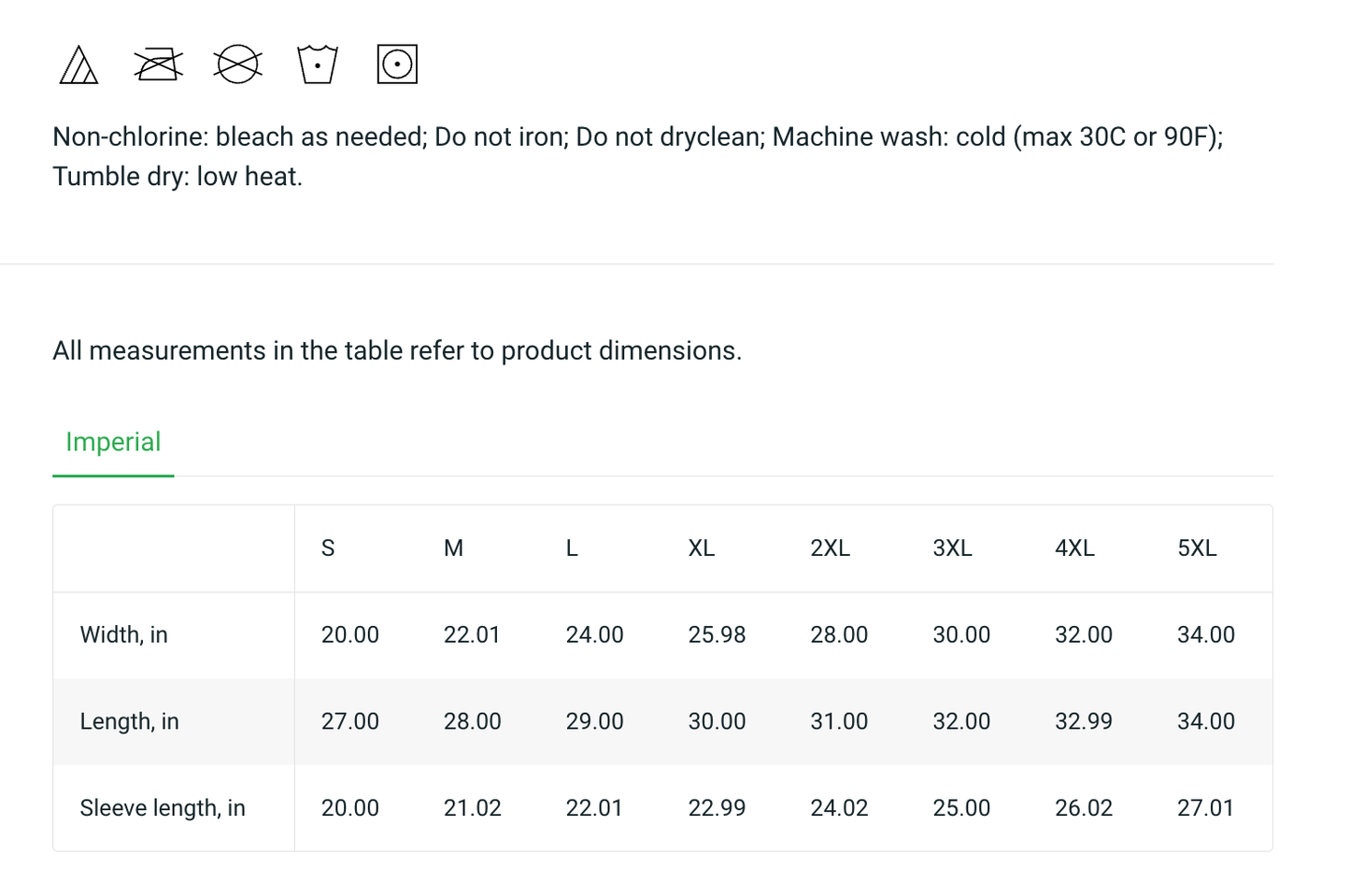Click the machine wash cold tub icon

click(318, 64)
